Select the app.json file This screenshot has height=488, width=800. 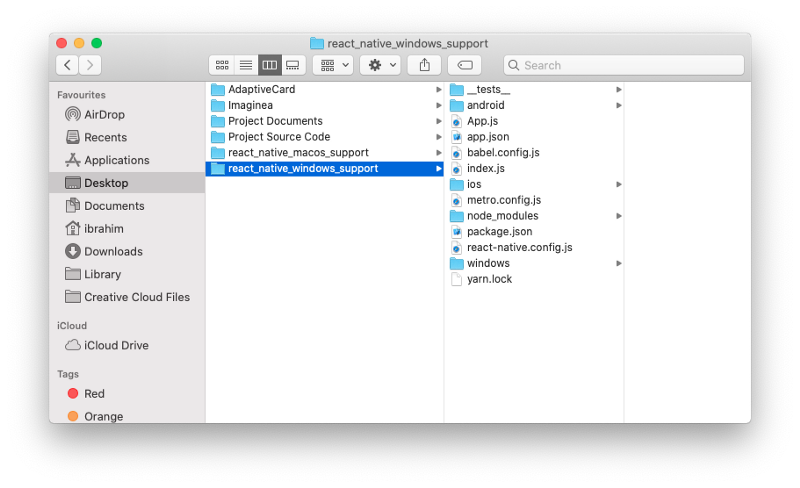coord(534,137)
